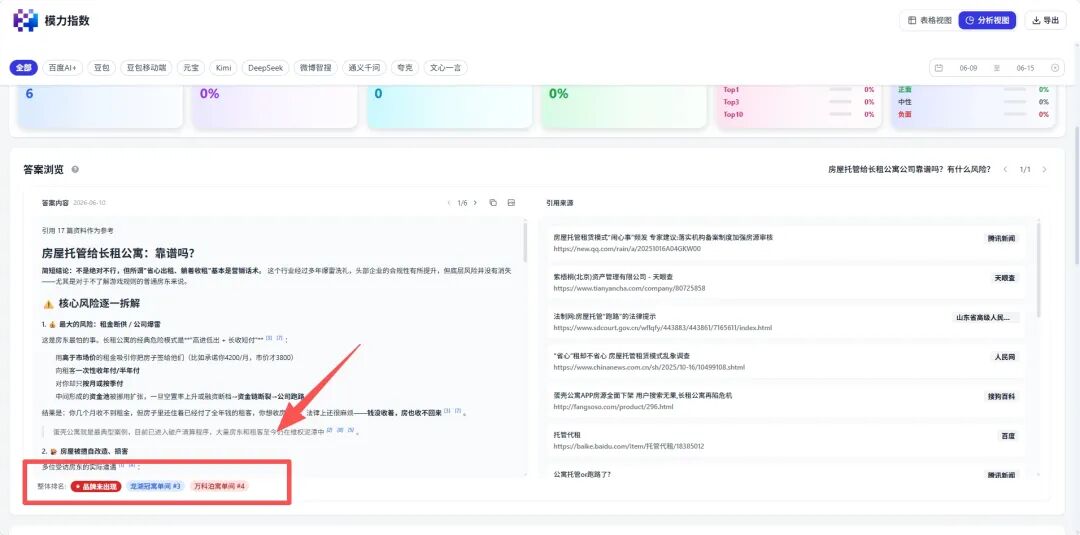Filter by 微博智搜 platform
1080x535 pixels.
[x=315, y=67]
